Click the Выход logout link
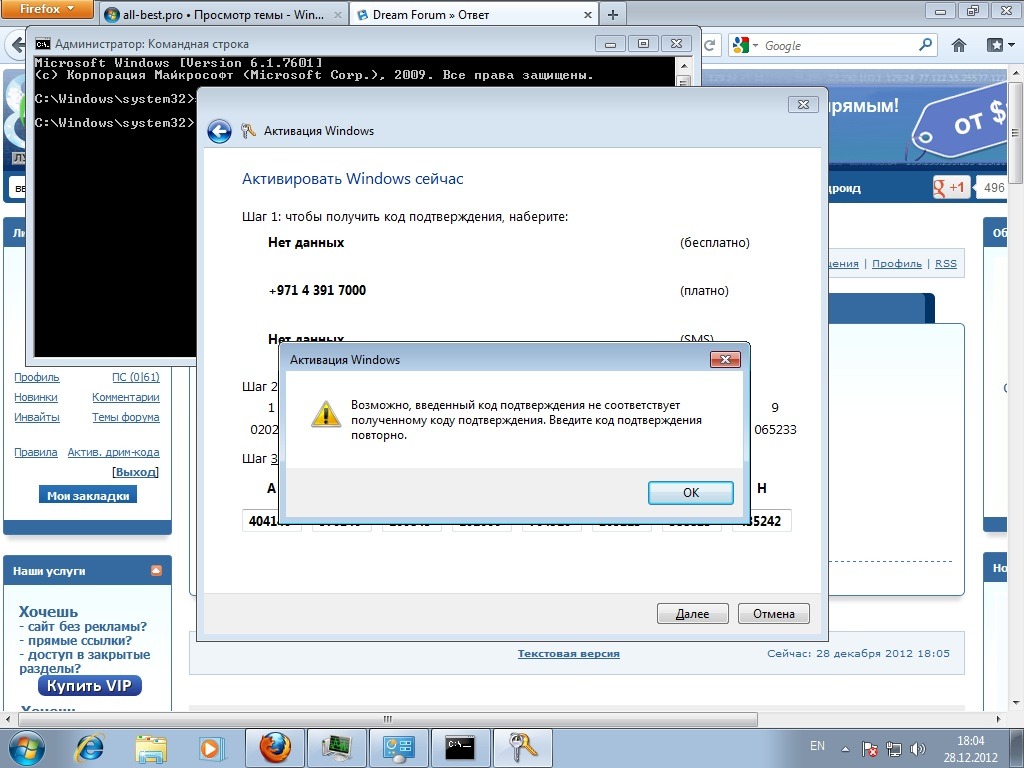This screenshot has height=768, width=1024. [136, 472]
